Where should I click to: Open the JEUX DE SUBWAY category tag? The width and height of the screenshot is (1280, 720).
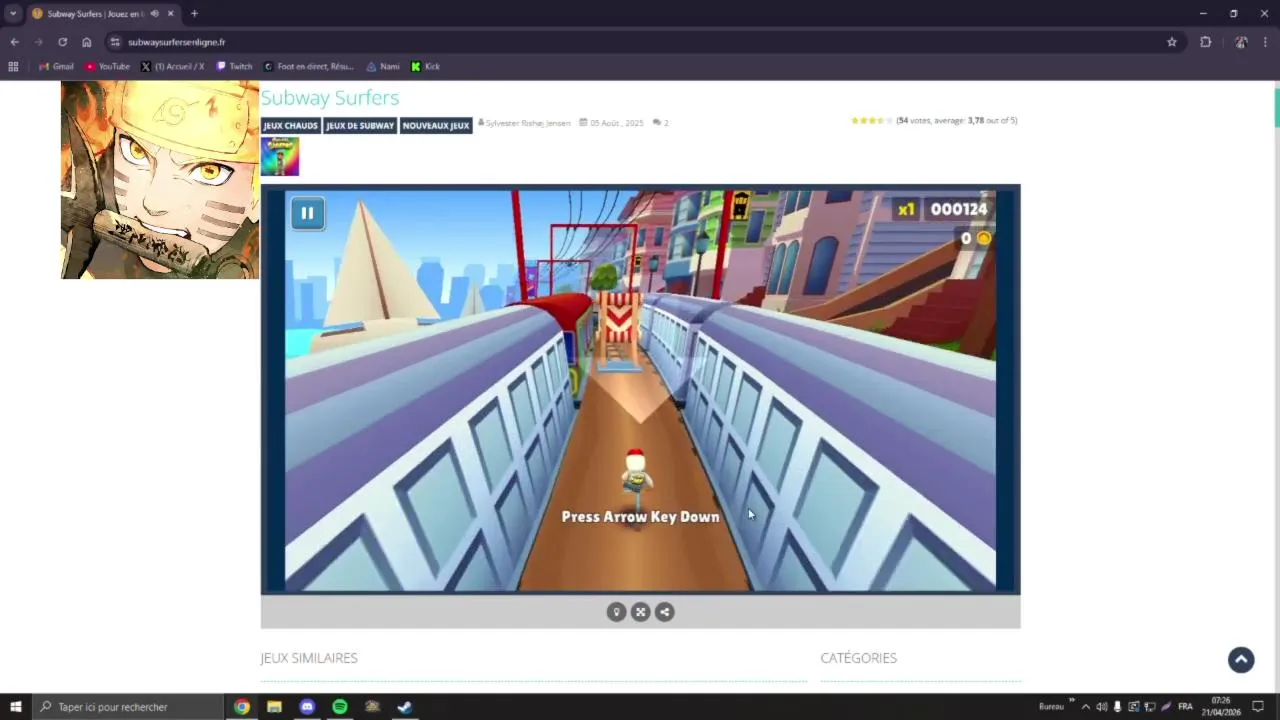point(360,126)
